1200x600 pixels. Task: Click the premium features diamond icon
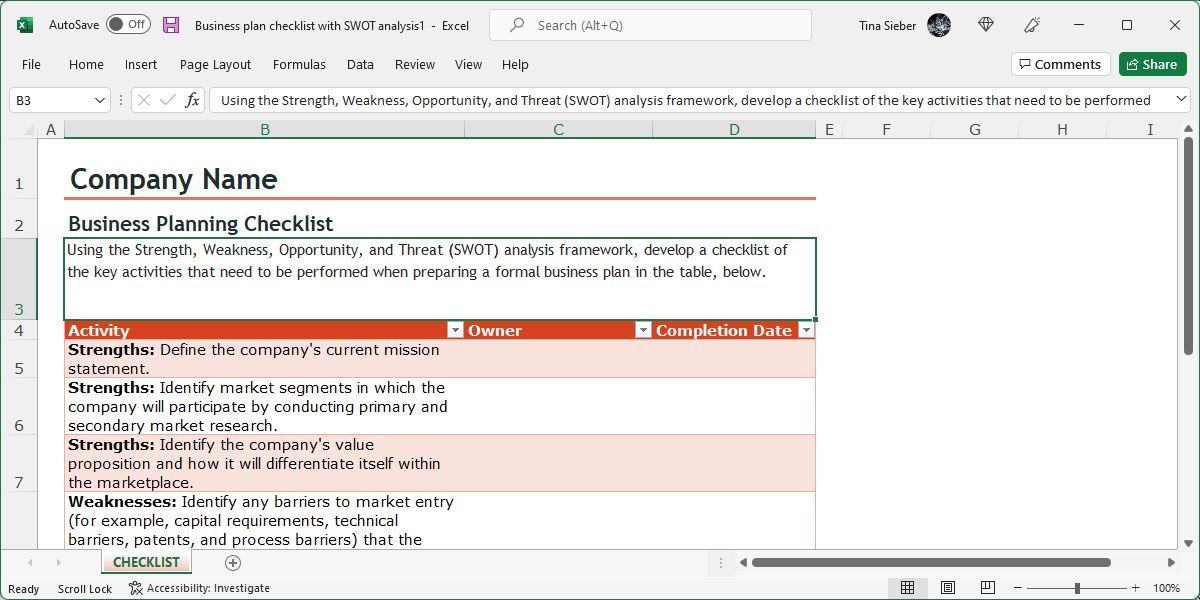(986, 25)
